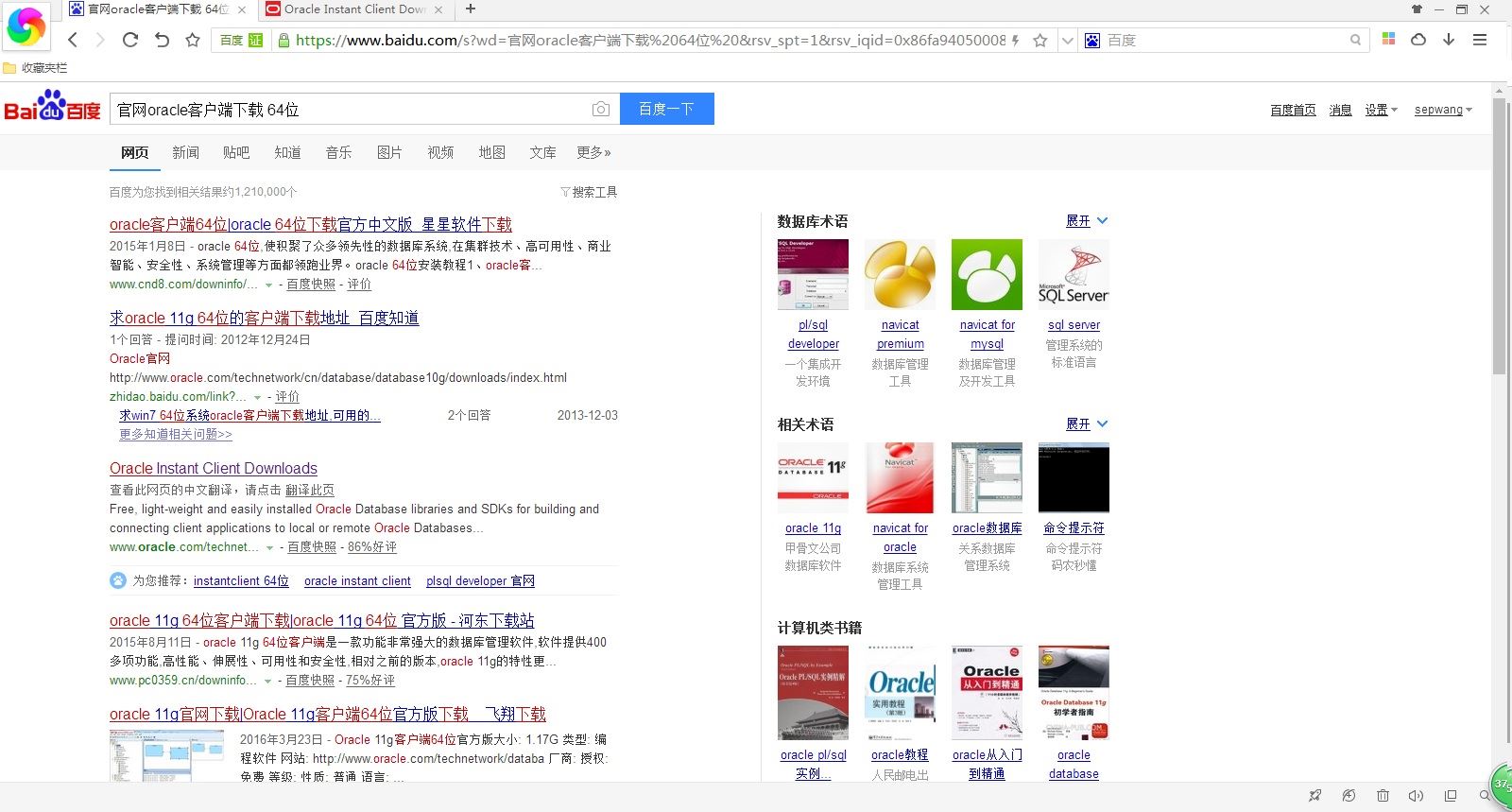This screenshot has height=812, width=1512.
Task: Open the 收藏夹栏 favorites folder
Action: point(35,68)
